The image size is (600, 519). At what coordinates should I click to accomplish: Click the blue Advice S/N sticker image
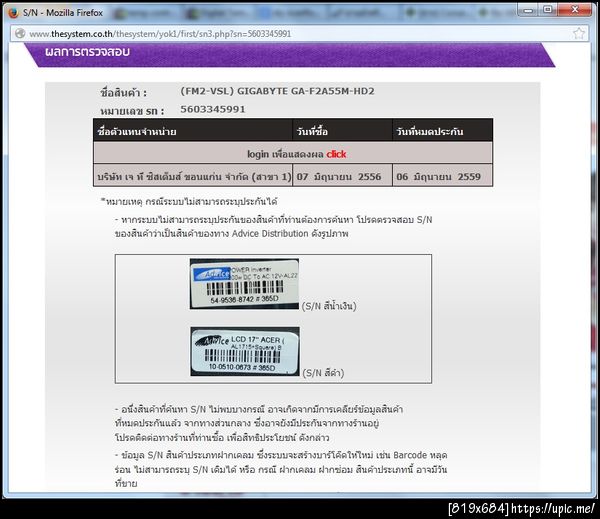point(244,284)
